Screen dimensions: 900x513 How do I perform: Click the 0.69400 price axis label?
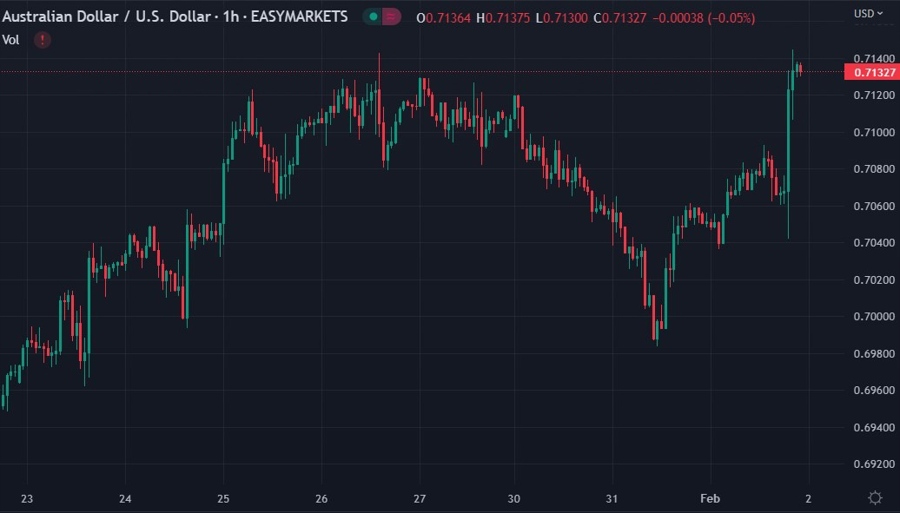point(874,428)
